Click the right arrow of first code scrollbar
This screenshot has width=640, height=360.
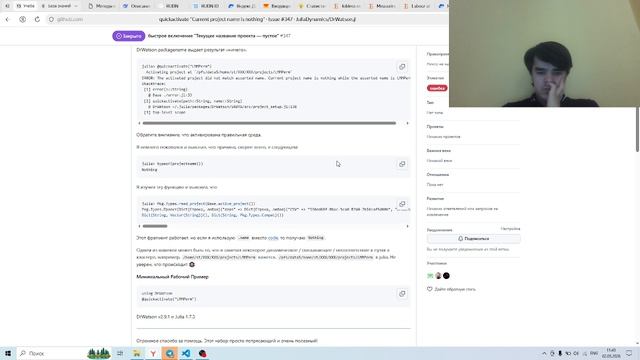(407, 123)
